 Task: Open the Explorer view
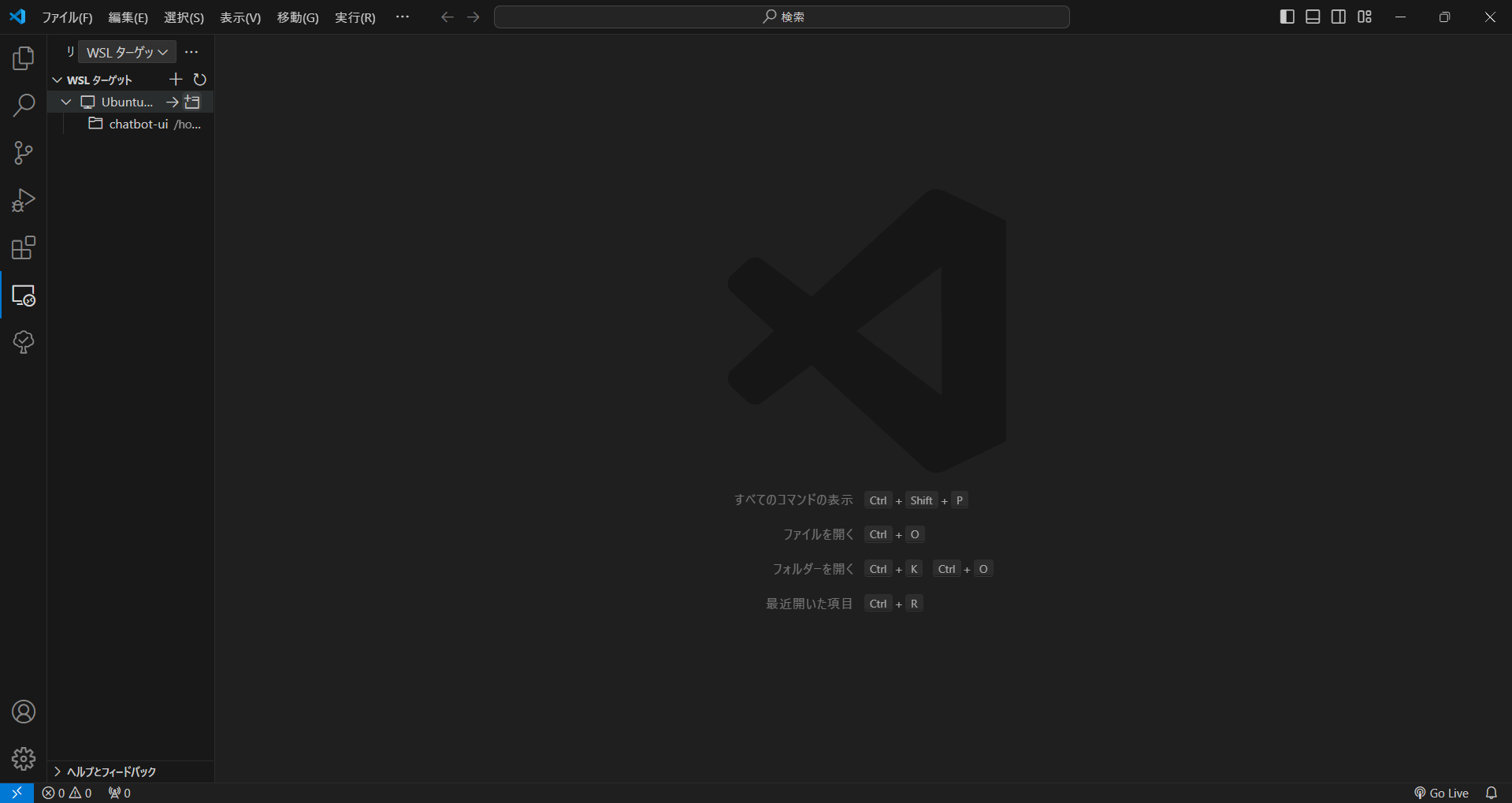tap(24, 58)
